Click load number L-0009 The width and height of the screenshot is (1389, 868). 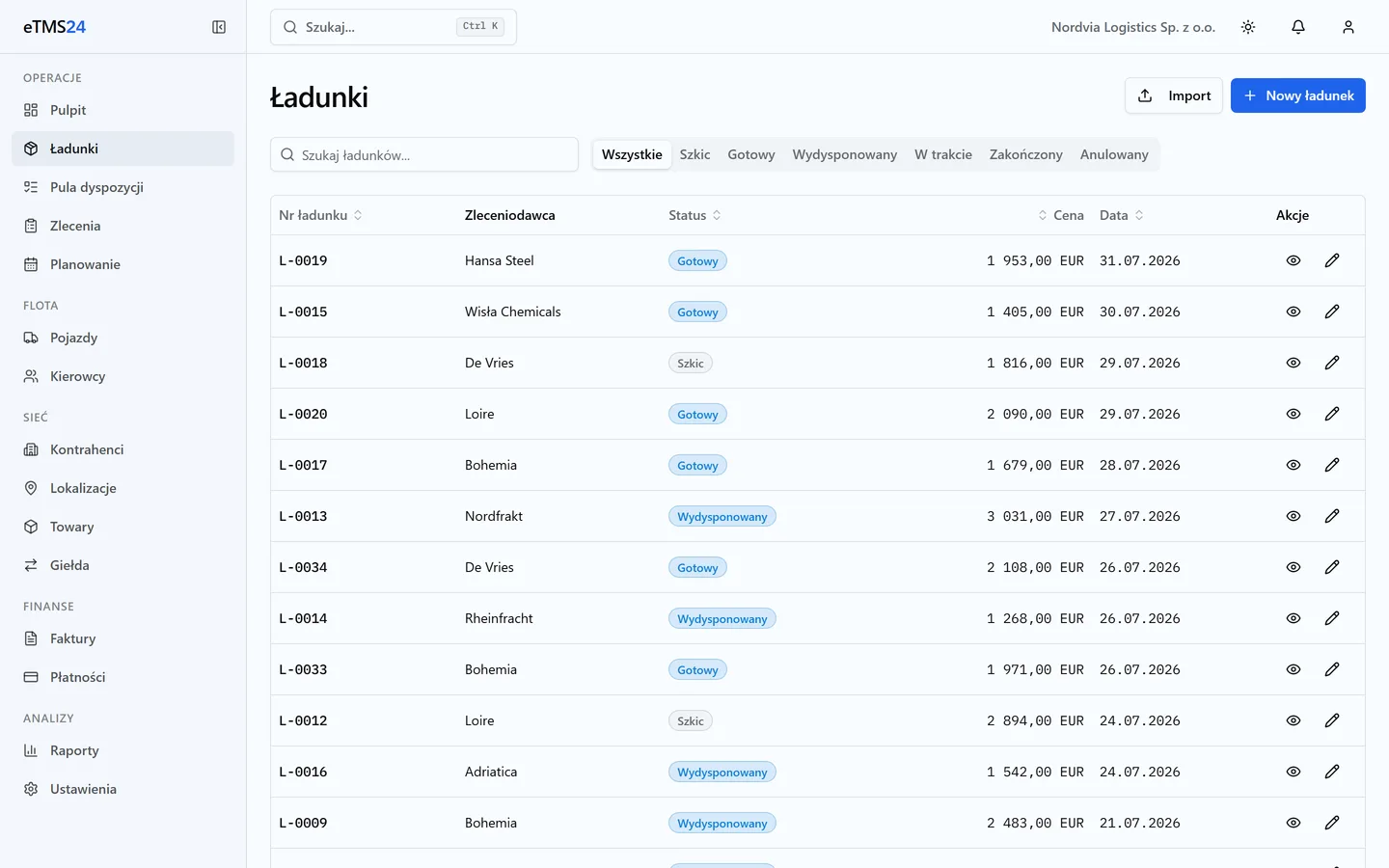pos(303,823)
